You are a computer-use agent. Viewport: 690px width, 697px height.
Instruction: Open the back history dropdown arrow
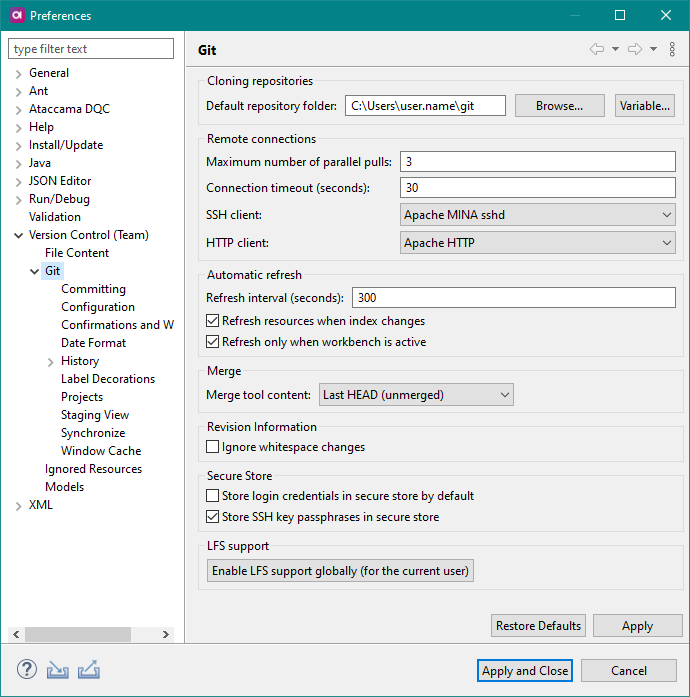pyautogui.click(x=615, y=49)
